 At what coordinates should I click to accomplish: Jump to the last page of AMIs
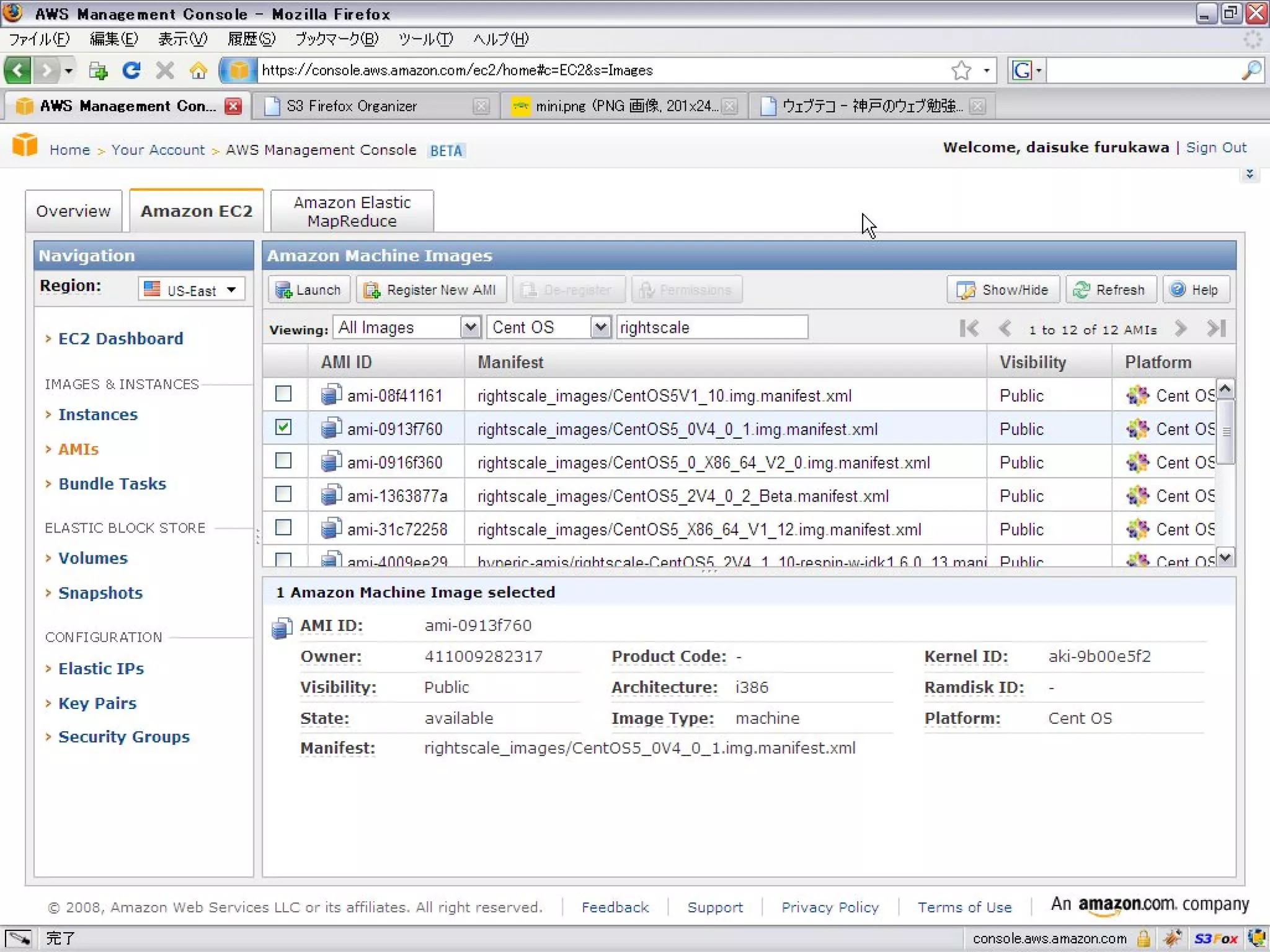click(x=1217, y=328)
